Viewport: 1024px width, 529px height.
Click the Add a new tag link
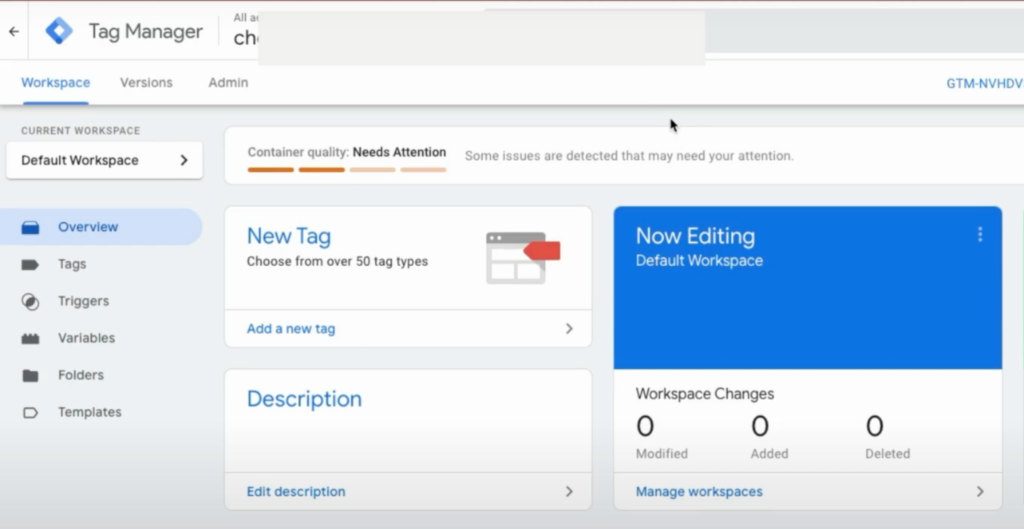291,329
